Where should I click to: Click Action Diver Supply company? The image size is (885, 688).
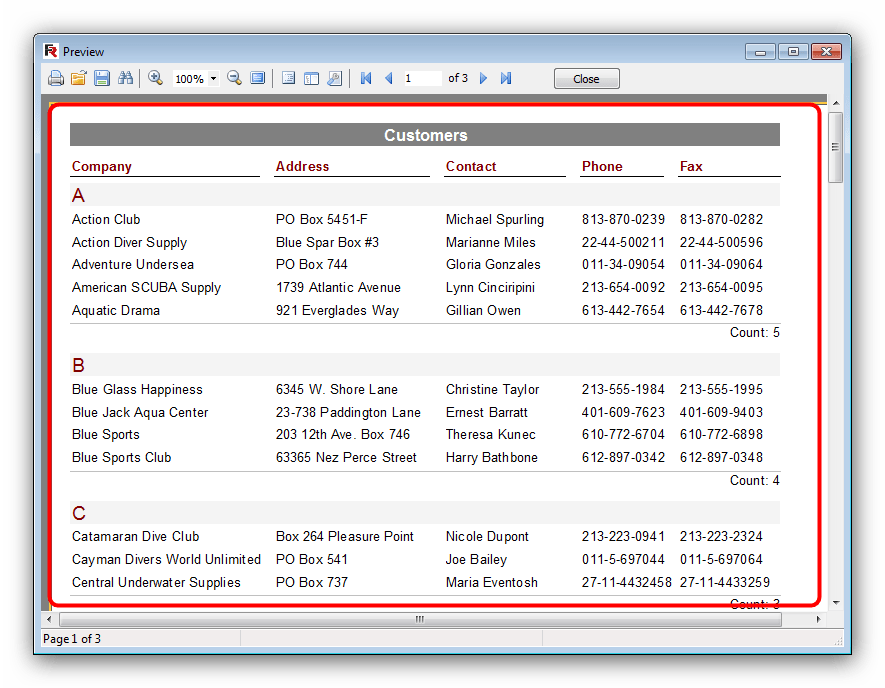[x=129, y=243]
